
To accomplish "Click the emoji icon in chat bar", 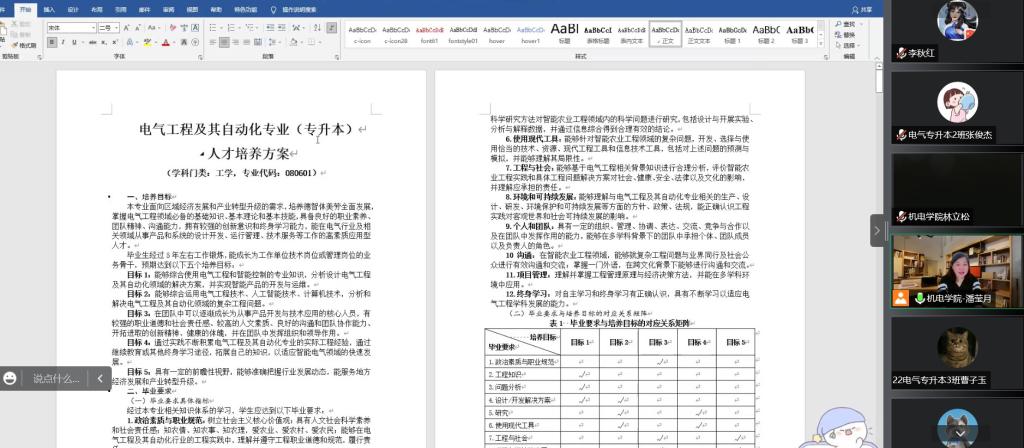I will click(10, 379).
